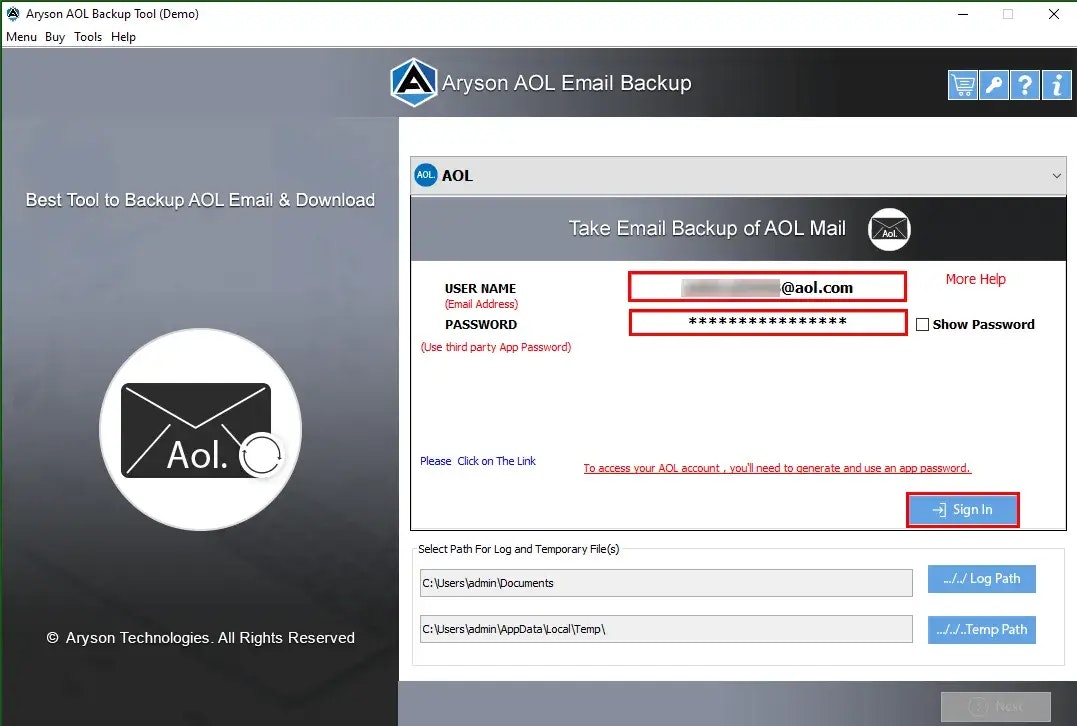1077x726 pixels.
Task: Click the USER NAME label
Action: click(480, 288)
